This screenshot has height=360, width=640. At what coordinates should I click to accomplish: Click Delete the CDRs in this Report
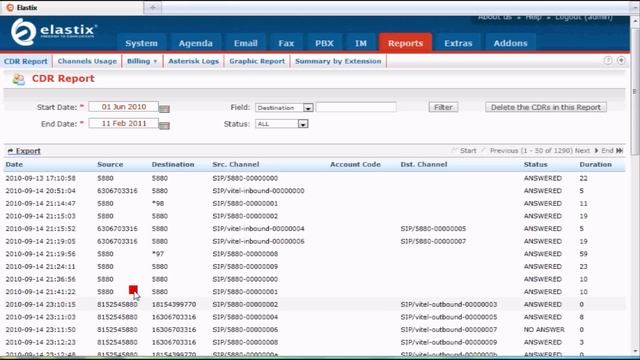coord(546,107)
